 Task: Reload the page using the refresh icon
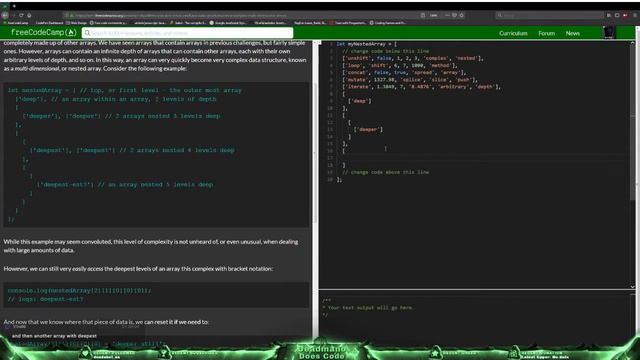pos(21,15)
